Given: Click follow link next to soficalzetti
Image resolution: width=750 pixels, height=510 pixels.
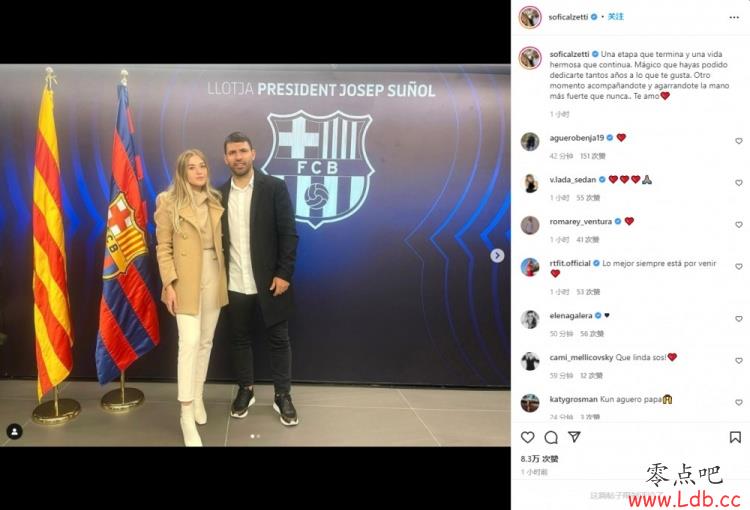Looking at the screenshot, I should [616, 17].
